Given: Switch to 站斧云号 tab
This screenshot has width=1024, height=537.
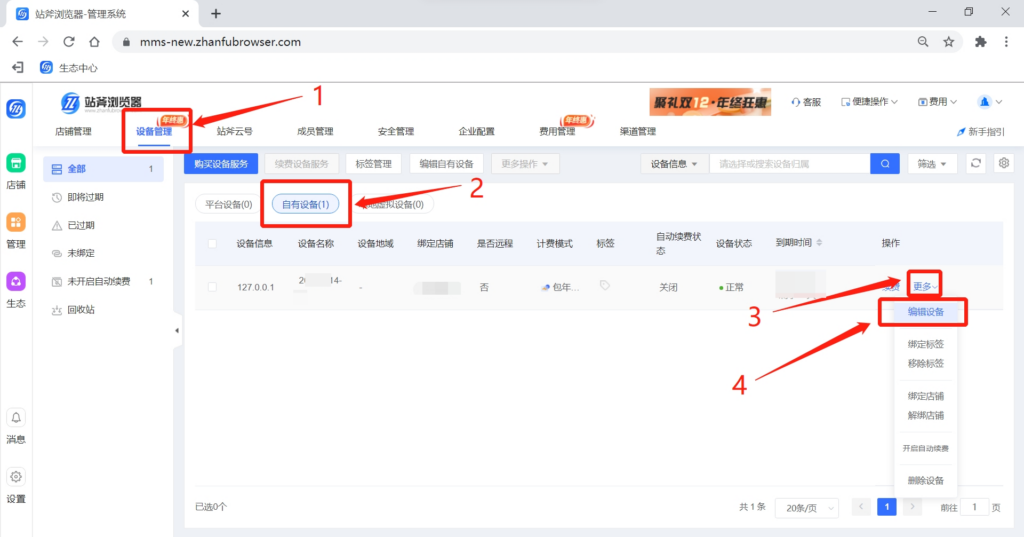Looking at the screenshot, I should (x=234, y=131).
